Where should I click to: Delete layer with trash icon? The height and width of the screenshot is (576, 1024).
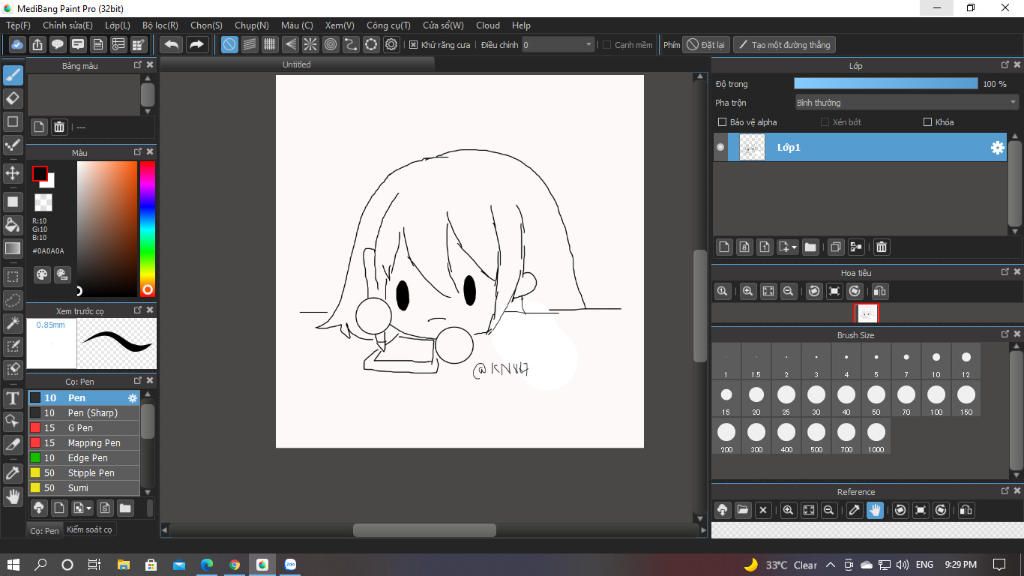point(882,247)
